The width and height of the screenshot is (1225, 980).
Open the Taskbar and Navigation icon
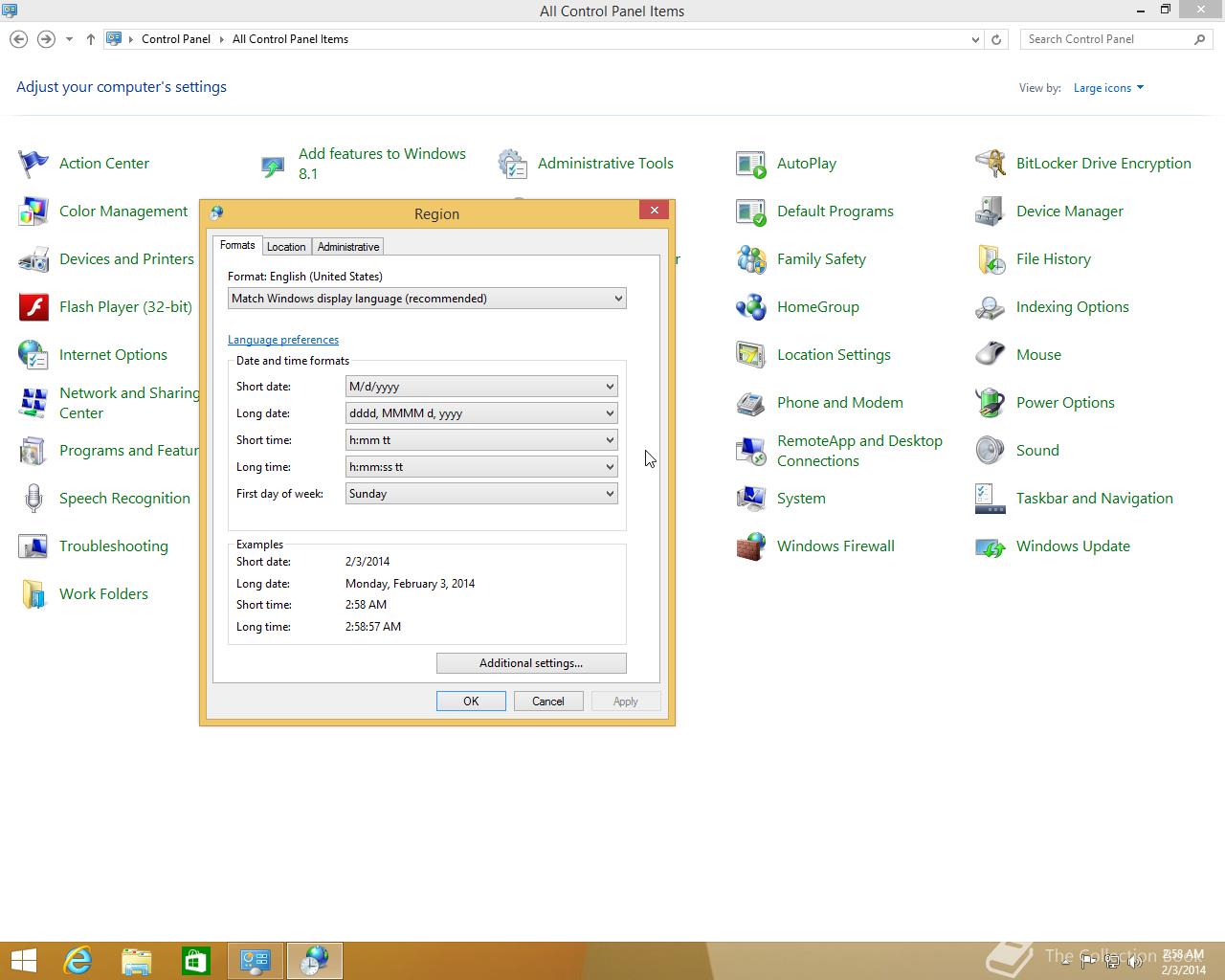coord(991,499)
